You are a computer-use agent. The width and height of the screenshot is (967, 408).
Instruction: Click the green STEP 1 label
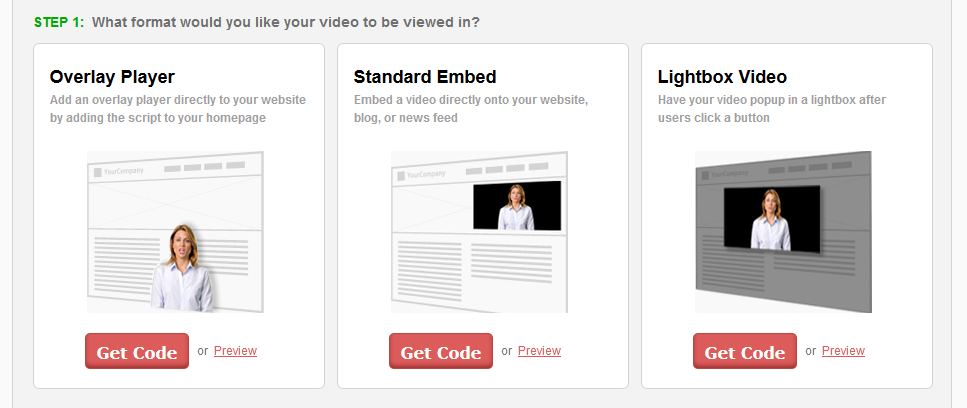[59, 22]
